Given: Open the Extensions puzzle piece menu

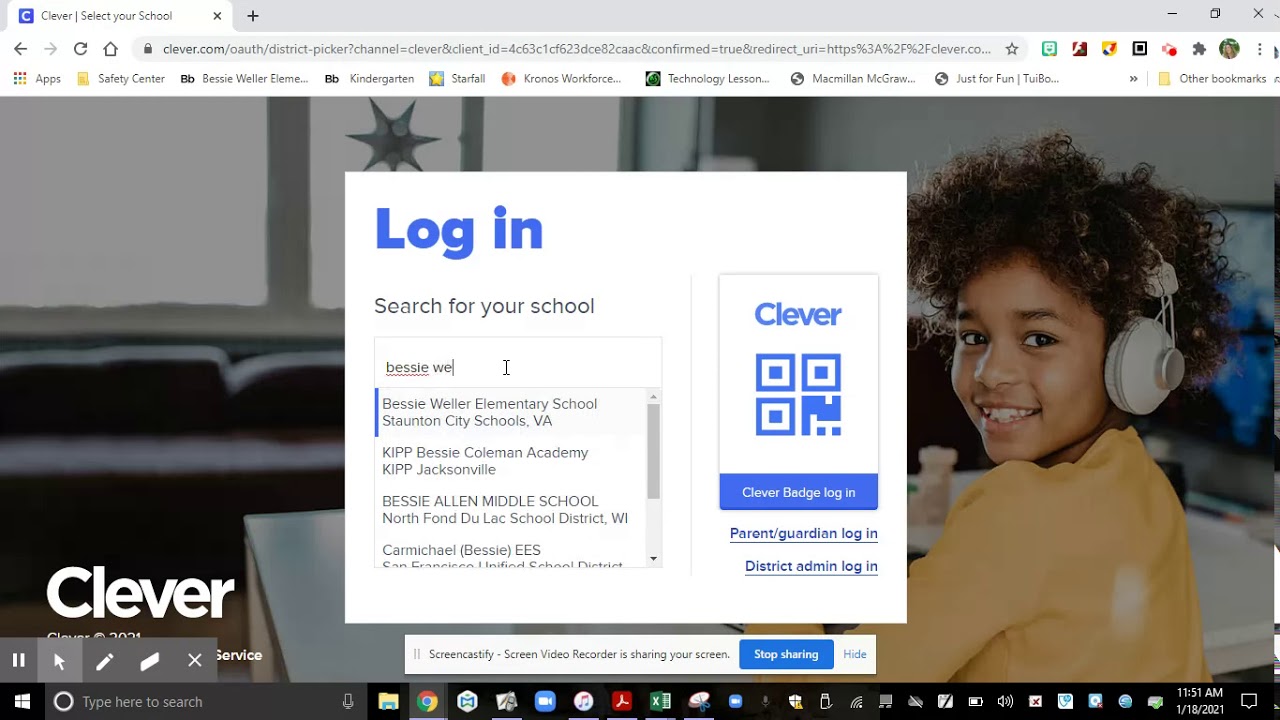Looking at the screenshot, I should [x=1199, y=48].
